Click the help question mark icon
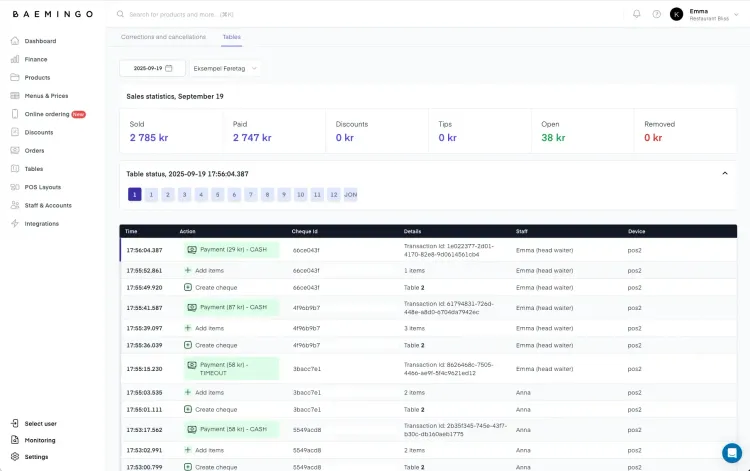 coord(657,14)
